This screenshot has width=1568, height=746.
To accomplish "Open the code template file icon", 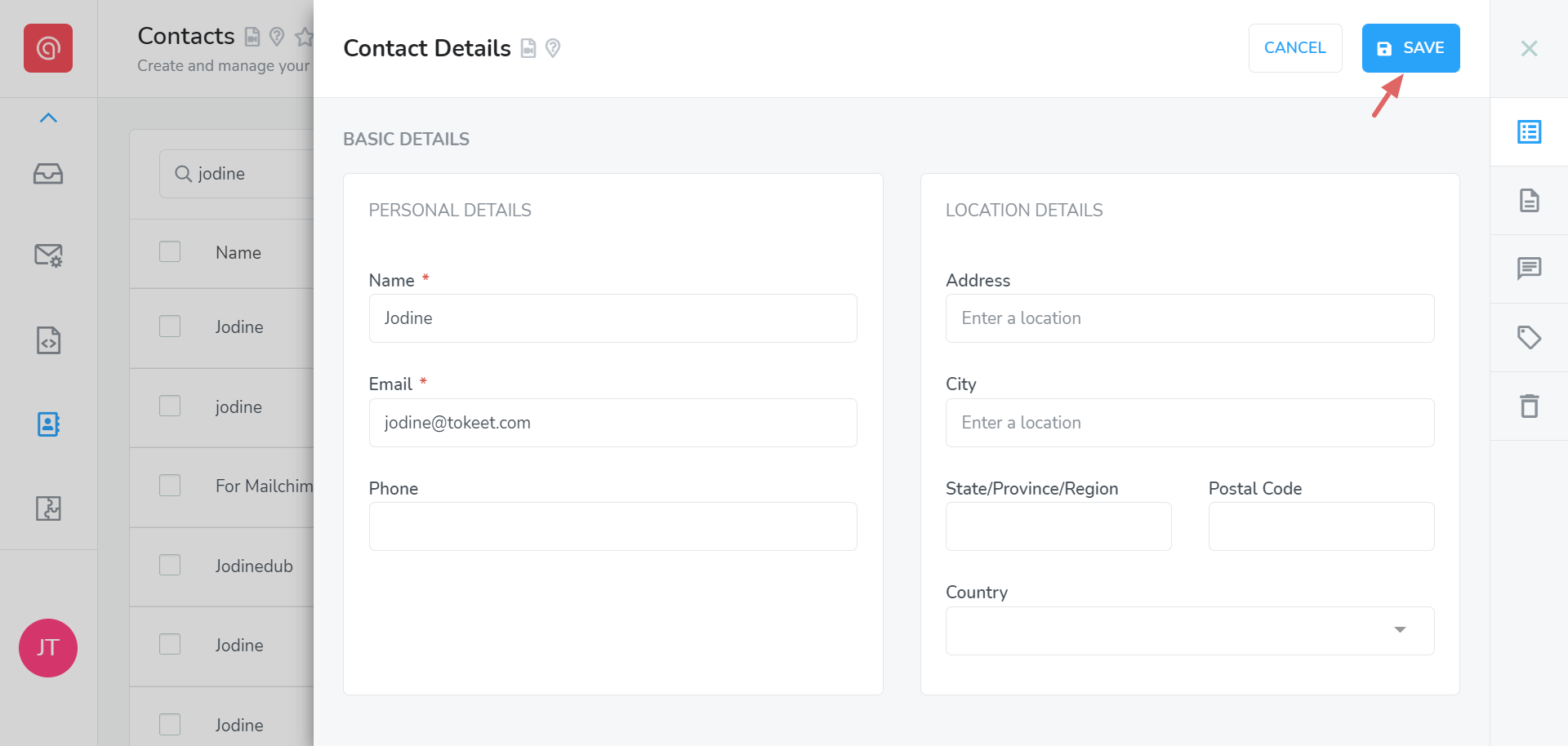I will (48, 340).
